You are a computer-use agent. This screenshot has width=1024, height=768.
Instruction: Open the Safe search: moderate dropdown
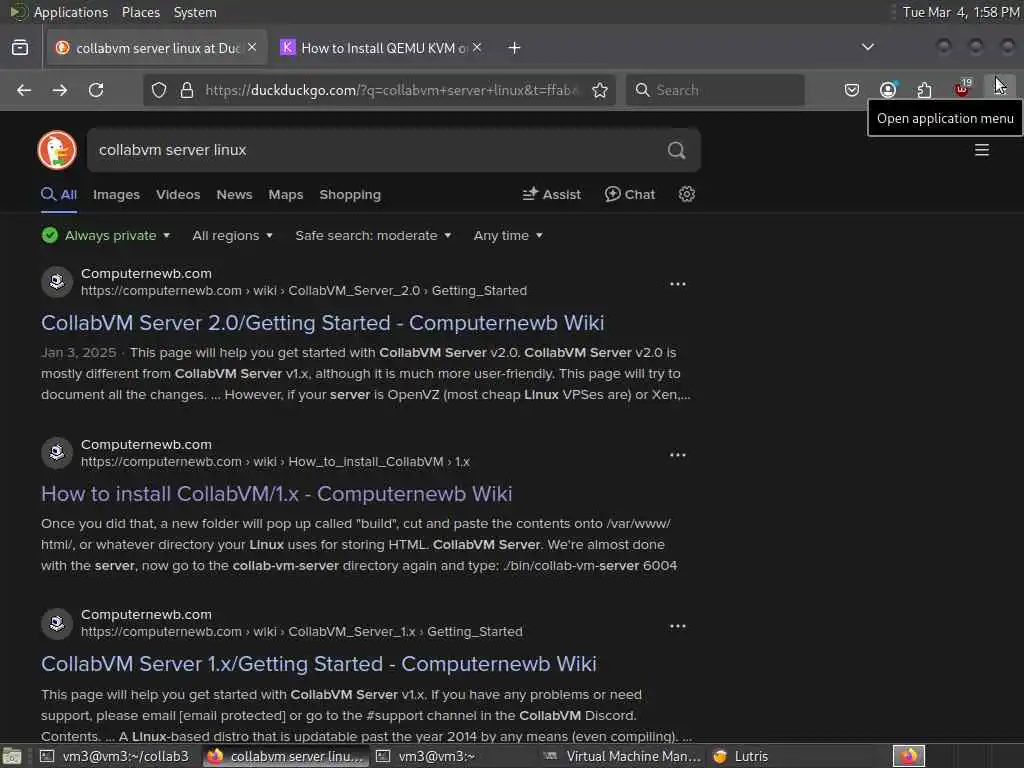point(373,236)
